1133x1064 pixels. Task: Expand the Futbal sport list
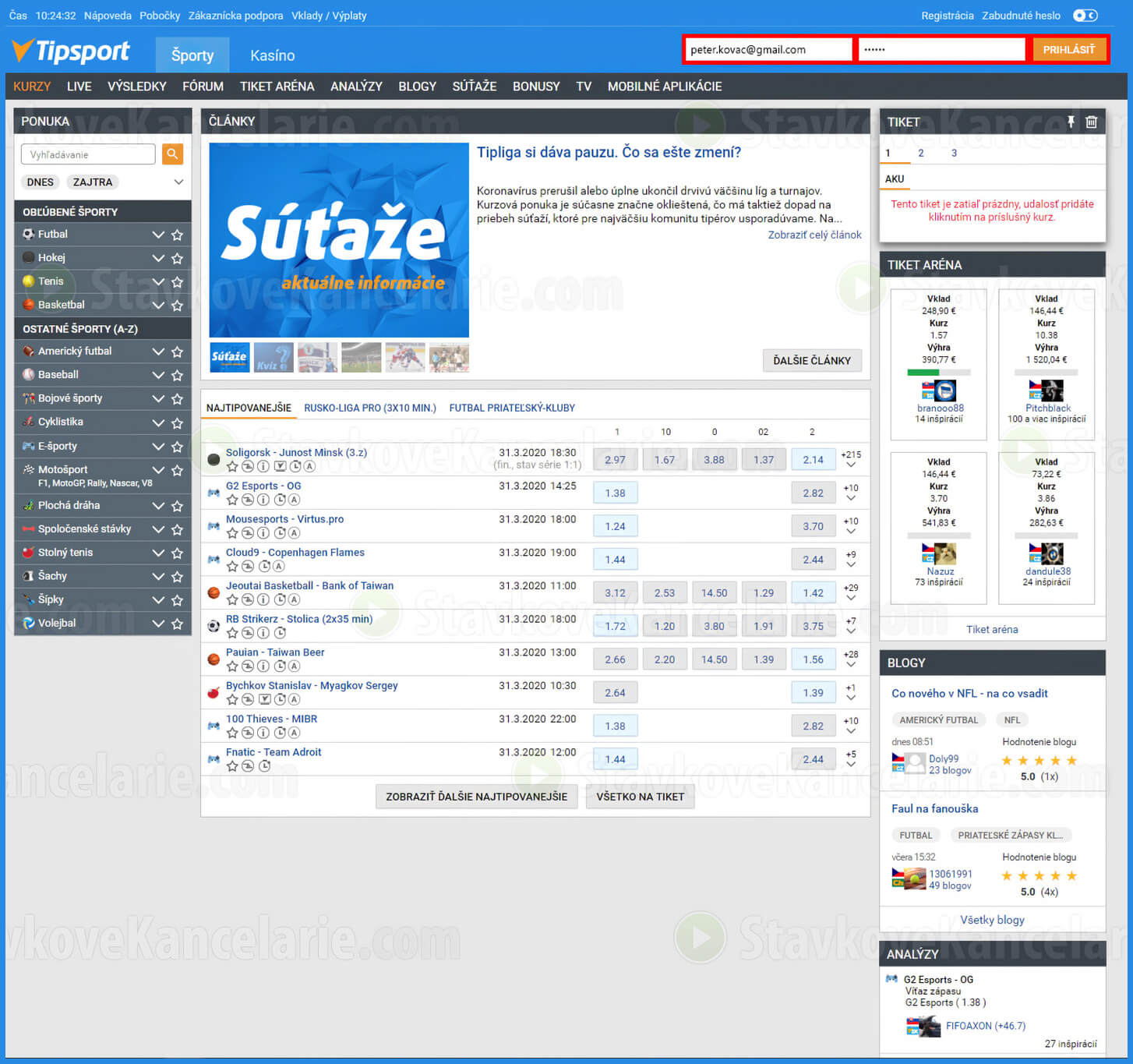[x=158, y=235]
